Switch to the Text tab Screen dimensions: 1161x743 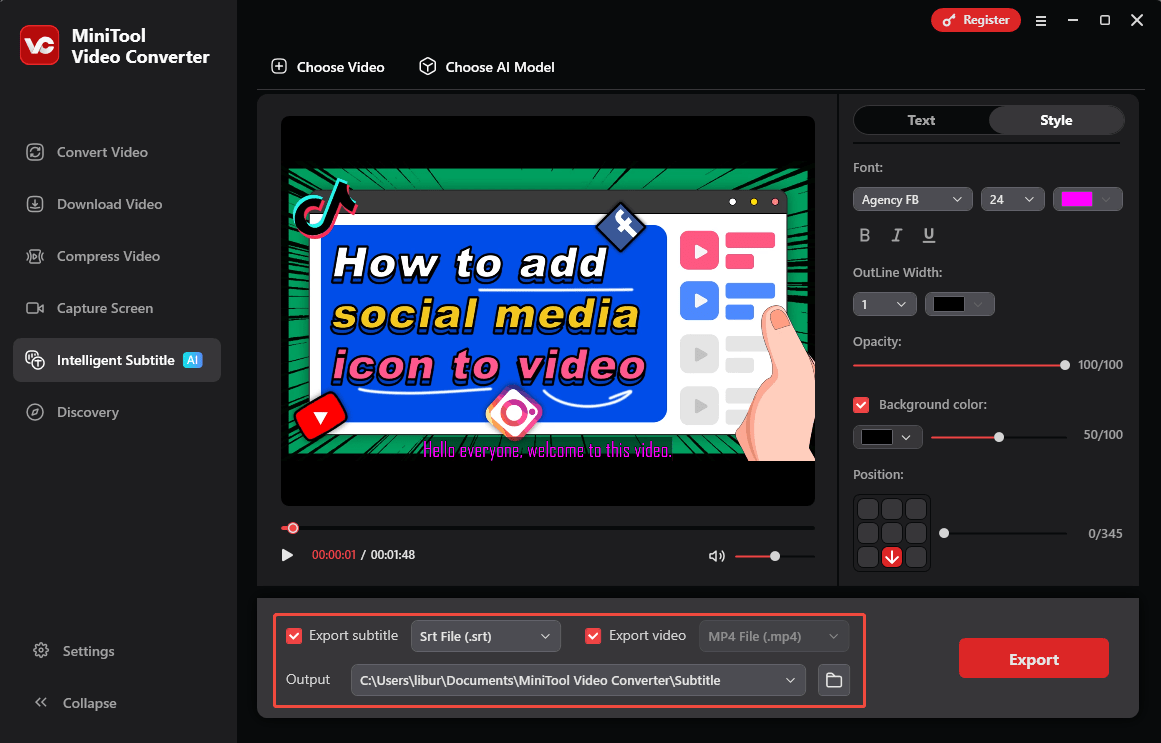pyautogui.click(x=921, y=120)
